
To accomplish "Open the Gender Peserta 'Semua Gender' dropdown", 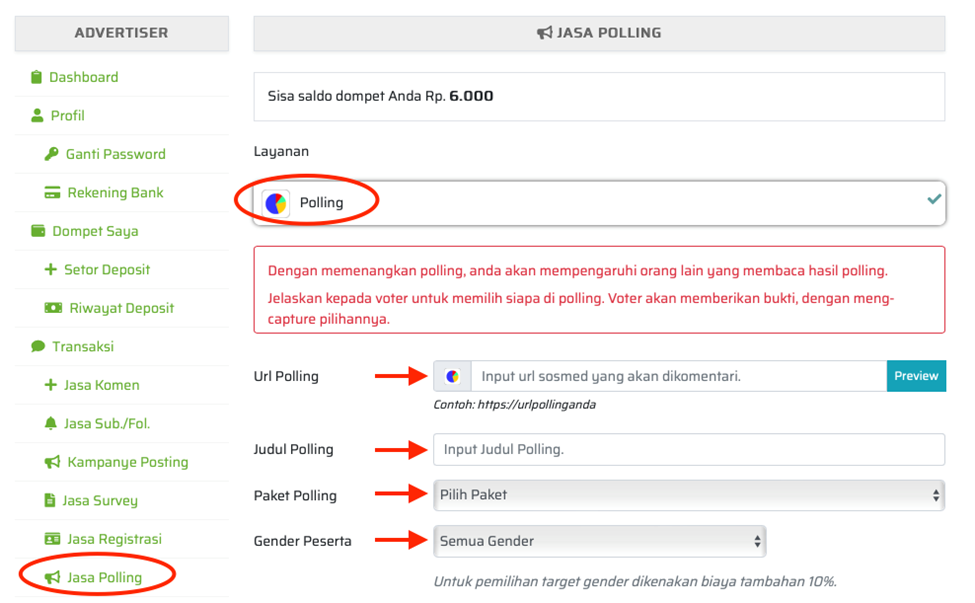I will click(600, 541).
